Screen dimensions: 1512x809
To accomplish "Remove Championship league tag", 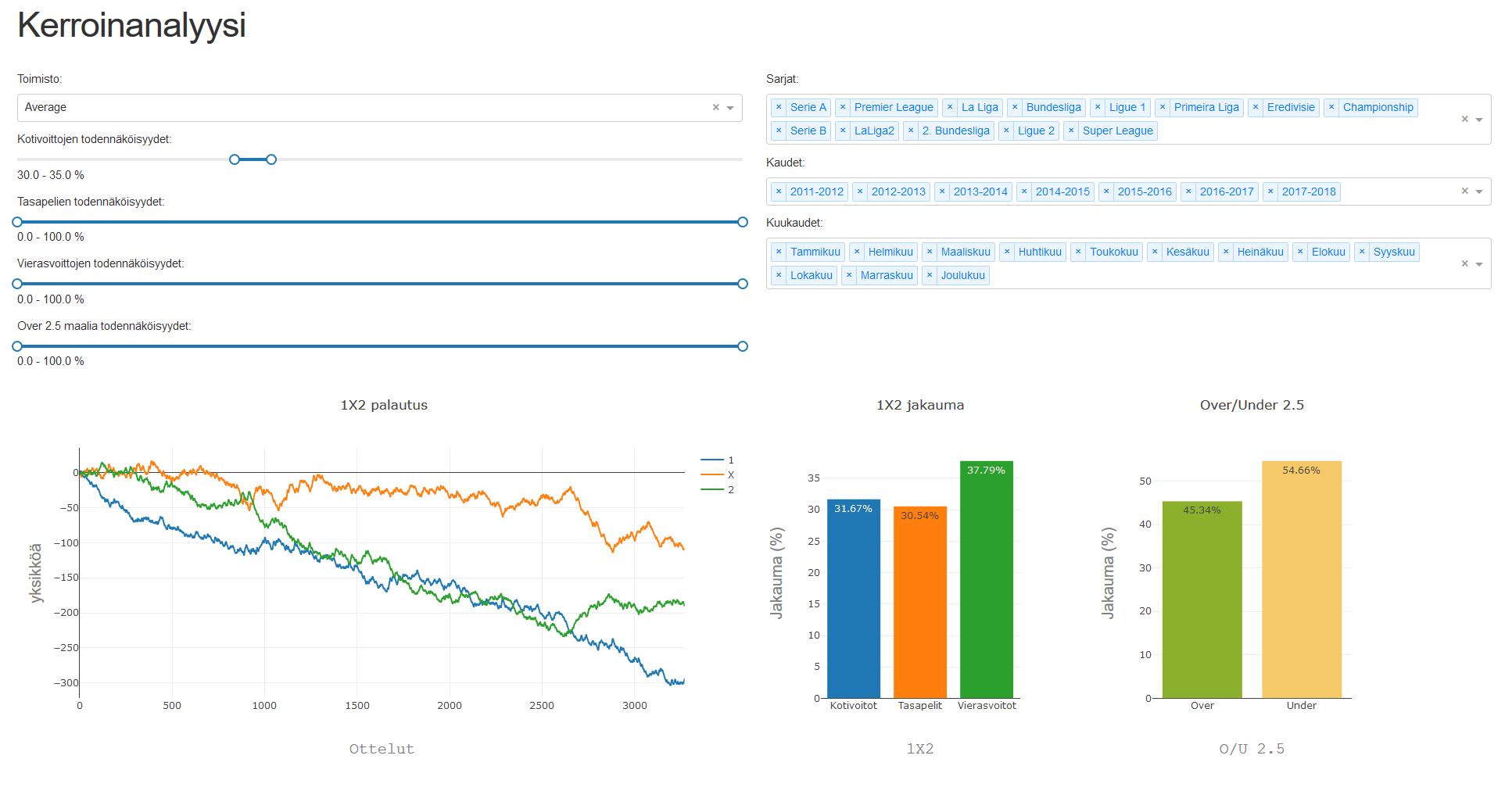I will tap(1331, 107).
